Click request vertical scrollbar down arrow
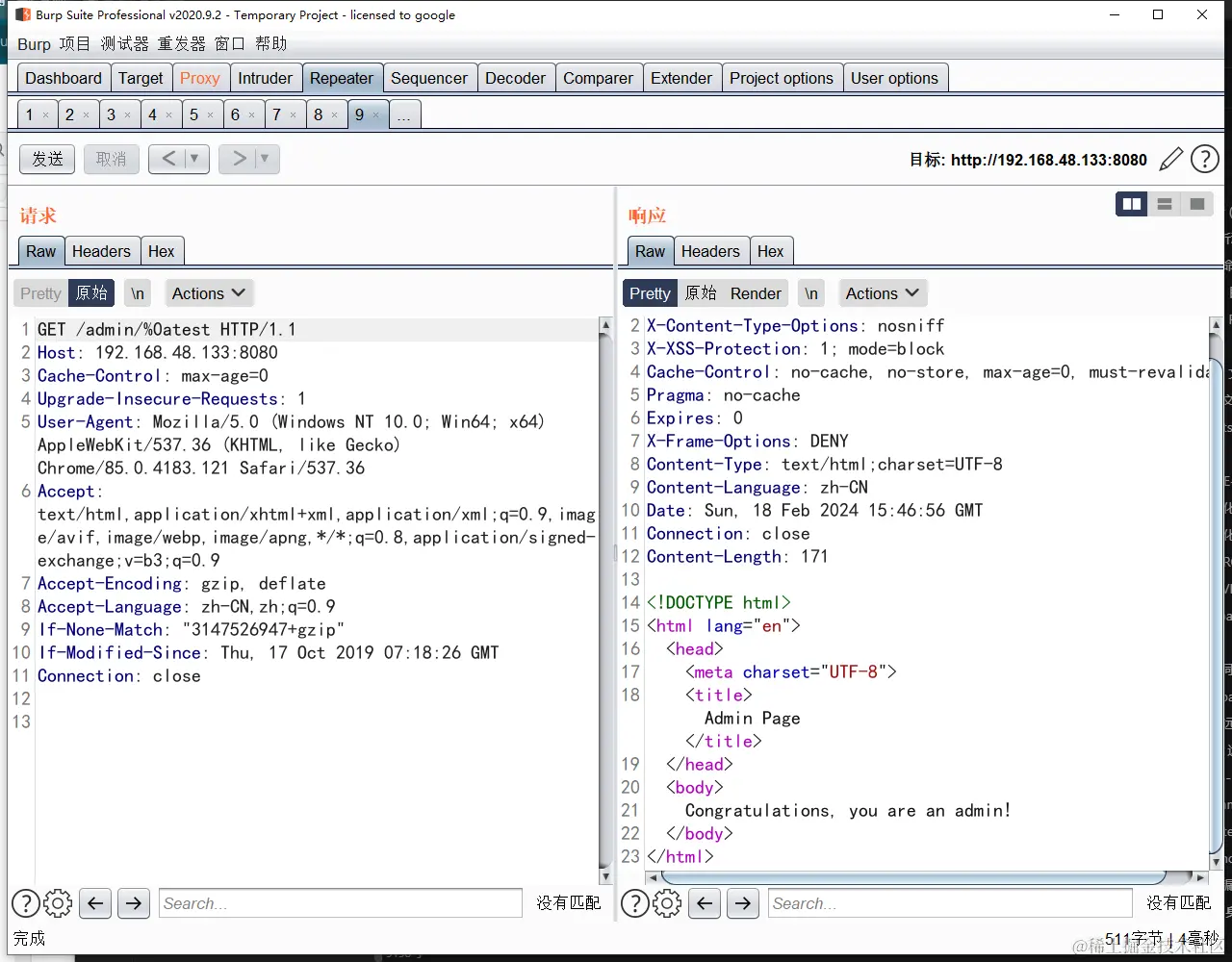The image size is (1232, 962). click(605, 876)
